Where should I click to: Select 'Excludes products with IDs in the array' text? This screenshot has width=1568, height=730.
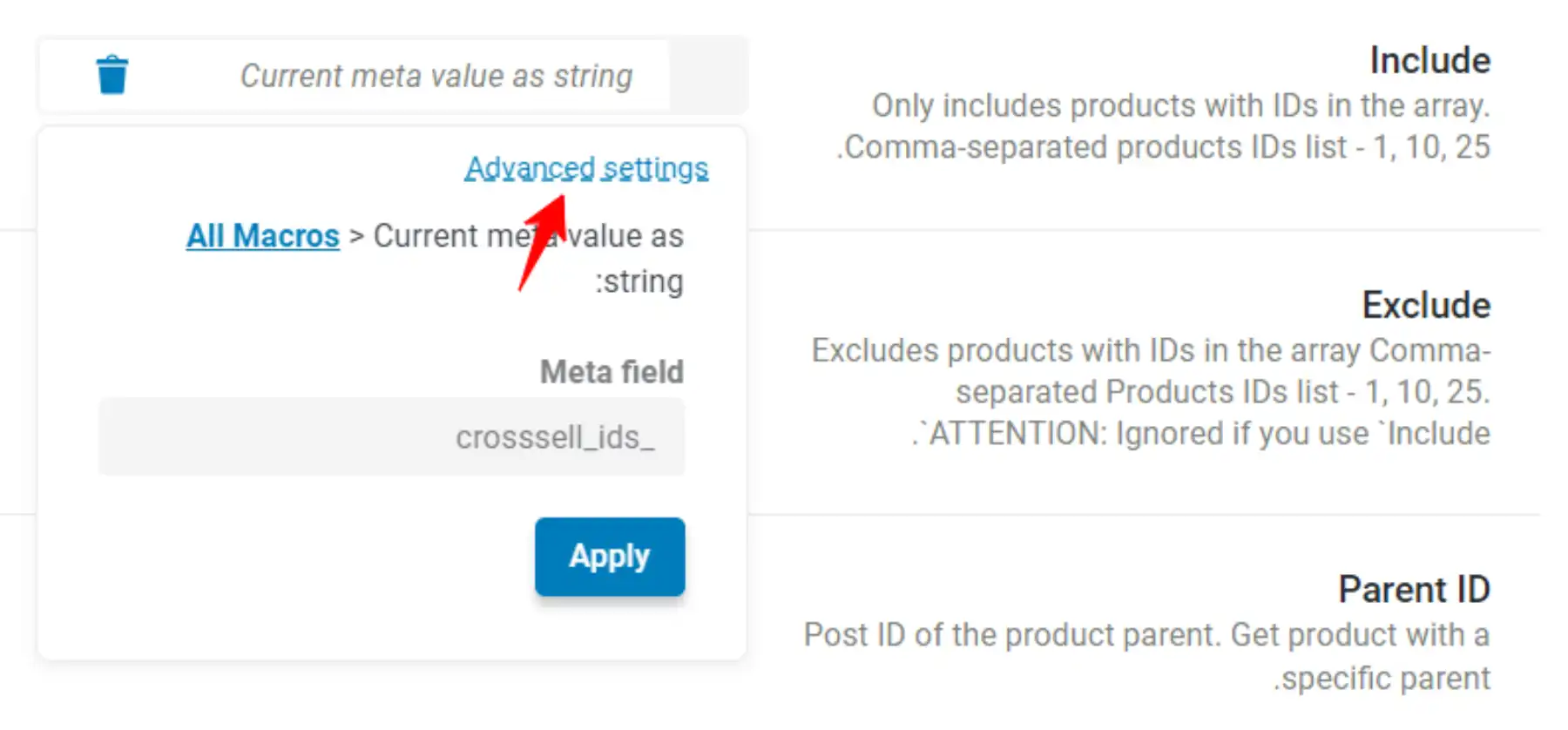[x=1152, y=350]
